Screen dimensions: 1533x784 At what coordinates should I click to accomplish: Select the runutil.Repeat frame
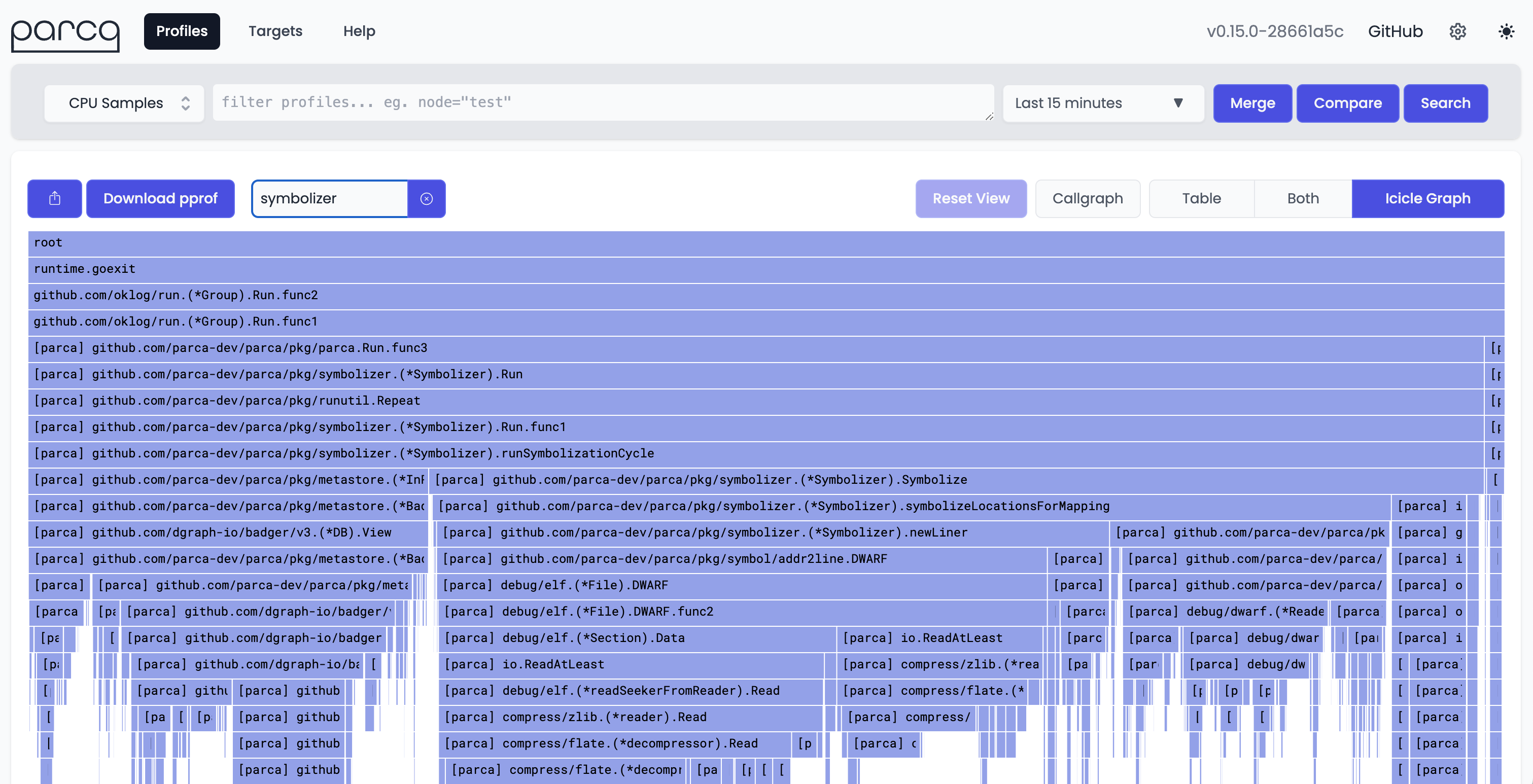756,402
